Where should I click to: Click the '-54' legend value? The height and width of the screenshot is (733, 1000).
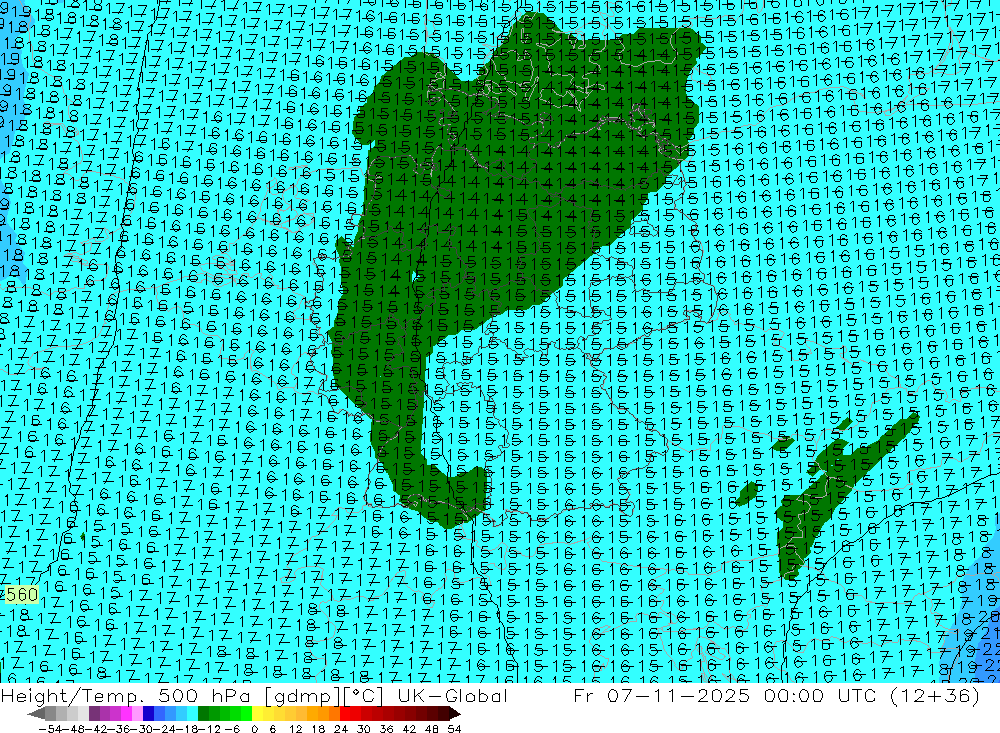50,729
